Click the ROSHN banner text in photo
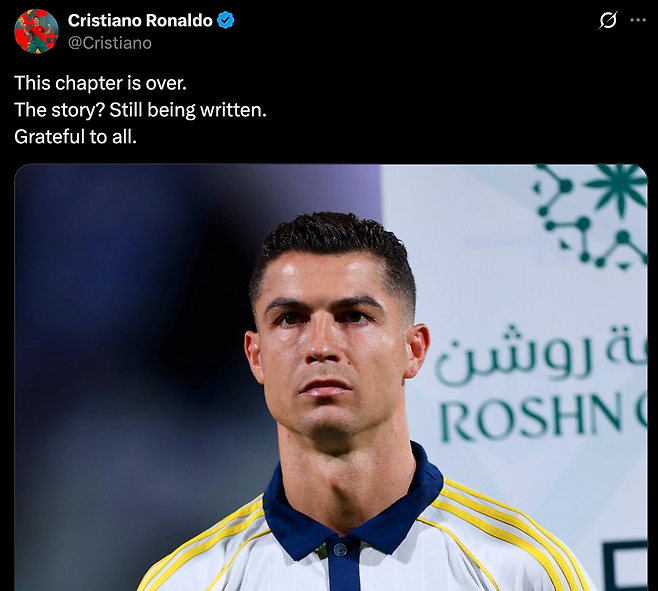Viewport: 658px width, 591px height. coord(543,416)
